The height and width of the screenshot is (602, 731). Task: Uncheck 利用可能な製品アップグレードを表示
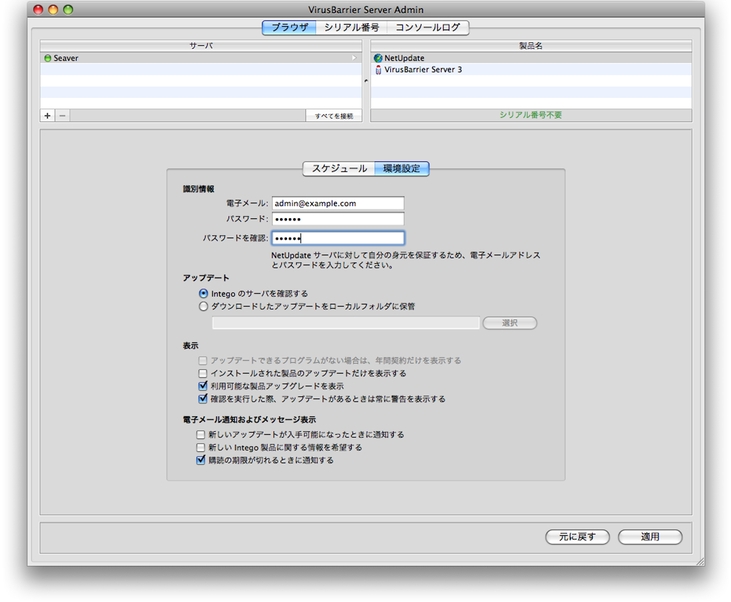pyautogui.click(x=202, y=386)
